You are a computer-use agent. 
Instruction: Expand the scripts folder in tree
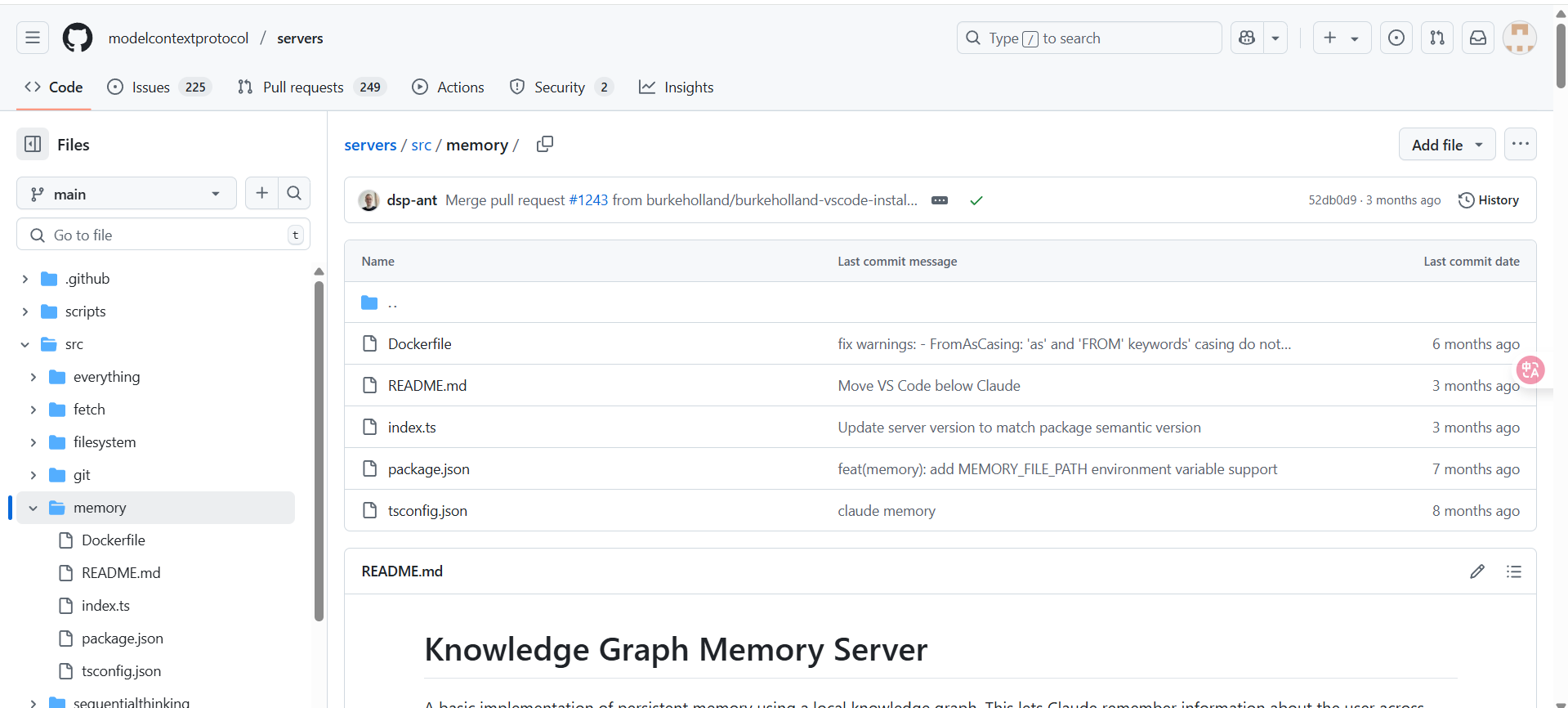tap(25, 311)
